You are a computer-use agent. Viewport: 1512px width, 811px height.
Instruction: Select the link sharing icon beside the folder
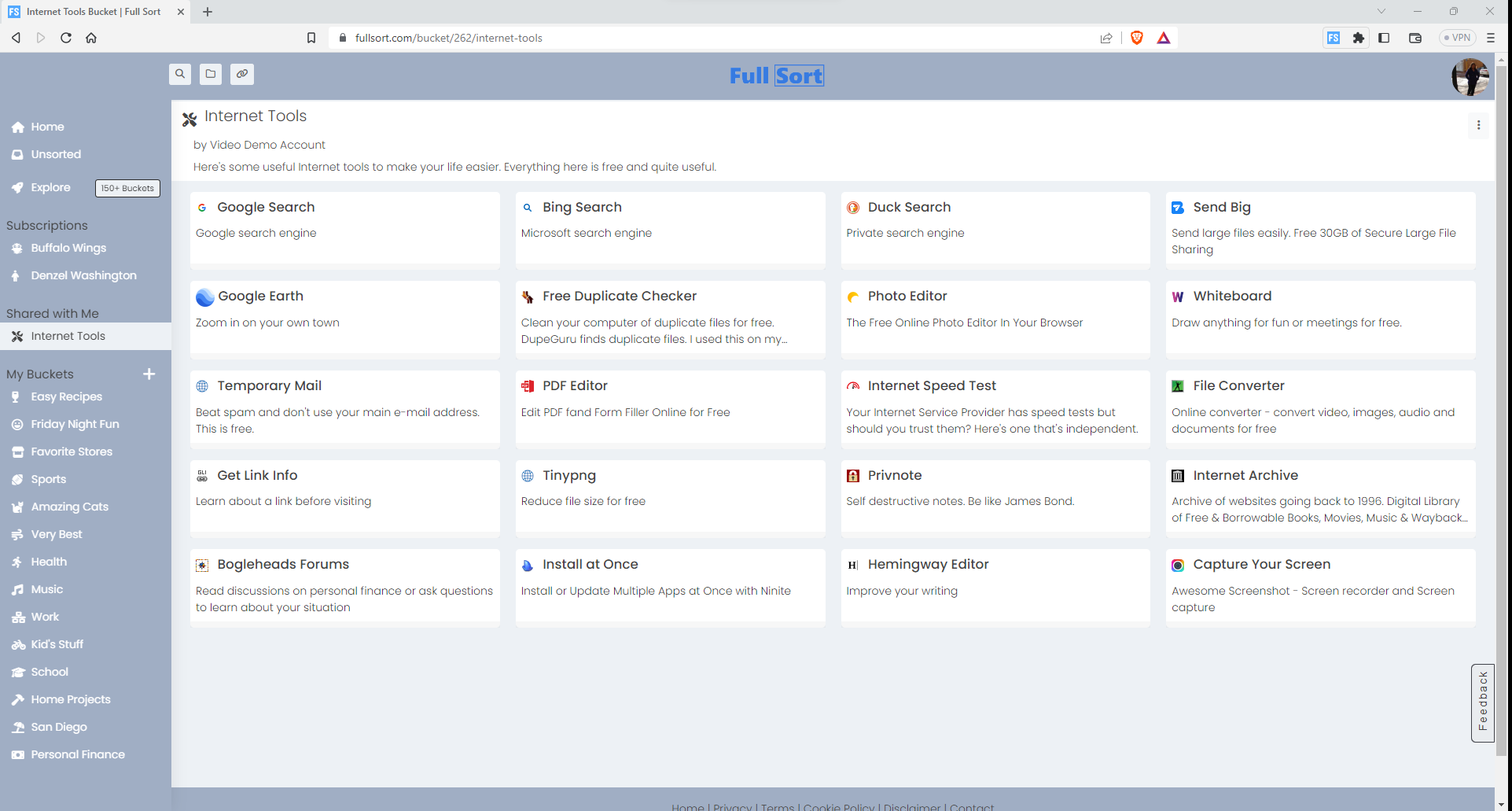pos(241,74)
